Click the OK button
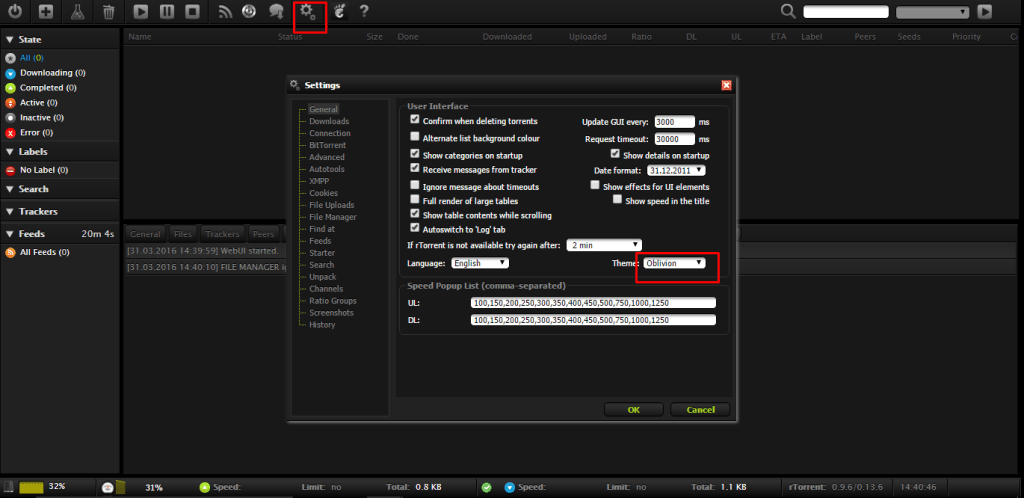 tap(633, 409)
